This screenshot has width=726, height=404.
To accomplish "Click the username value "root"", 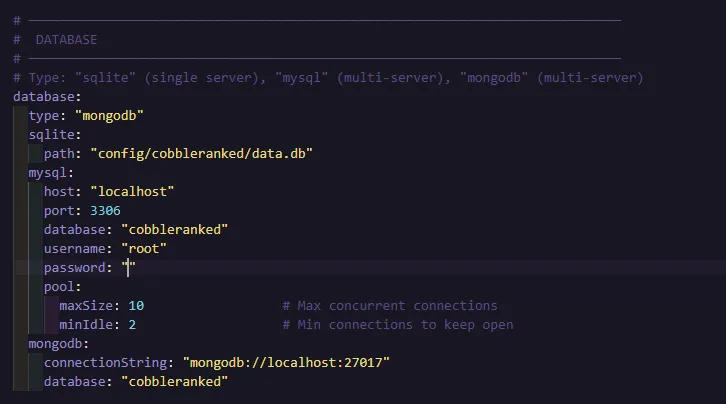I will pyautogui.click(x=144, y=249).
